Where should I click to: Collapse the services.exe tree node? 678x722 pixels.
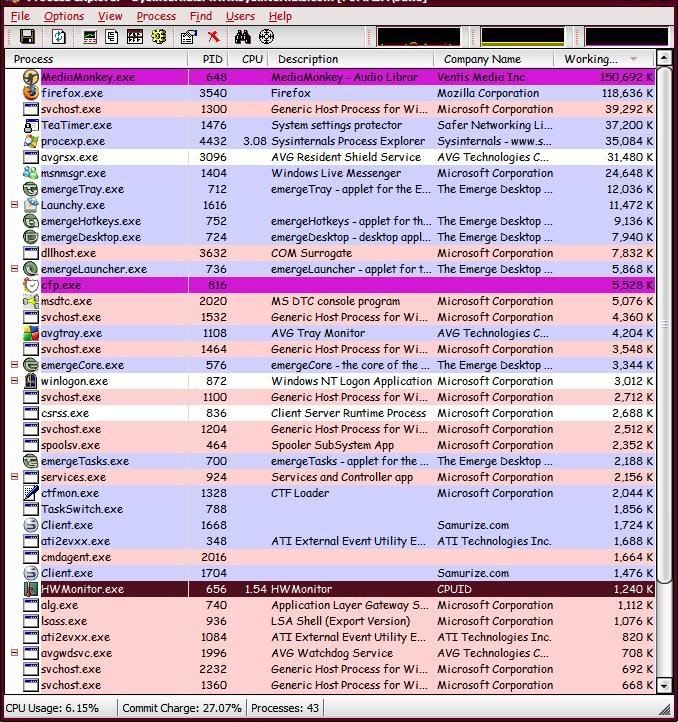coord(15,477)
